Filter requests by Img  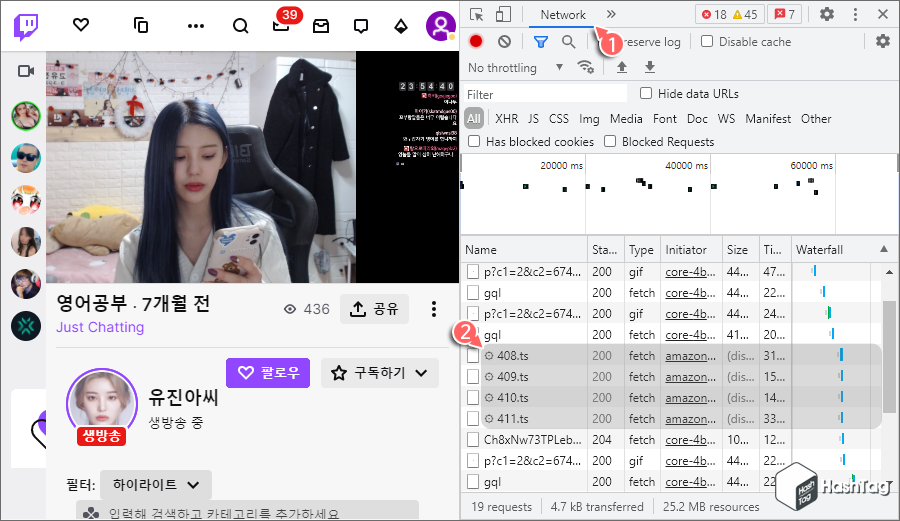click(x=589, y=119)
